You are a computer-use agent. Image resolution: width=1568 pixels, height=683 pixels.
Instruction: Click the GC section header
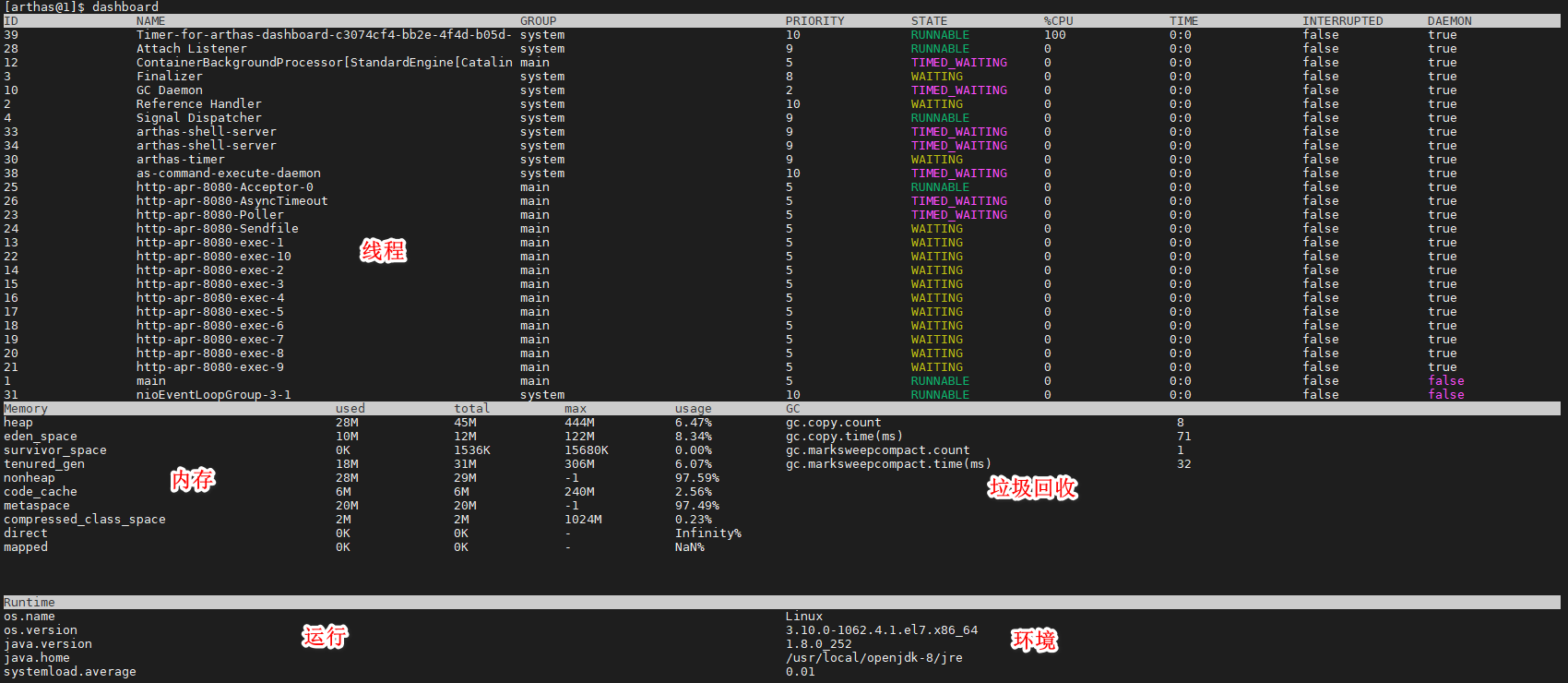click(793, 409)
